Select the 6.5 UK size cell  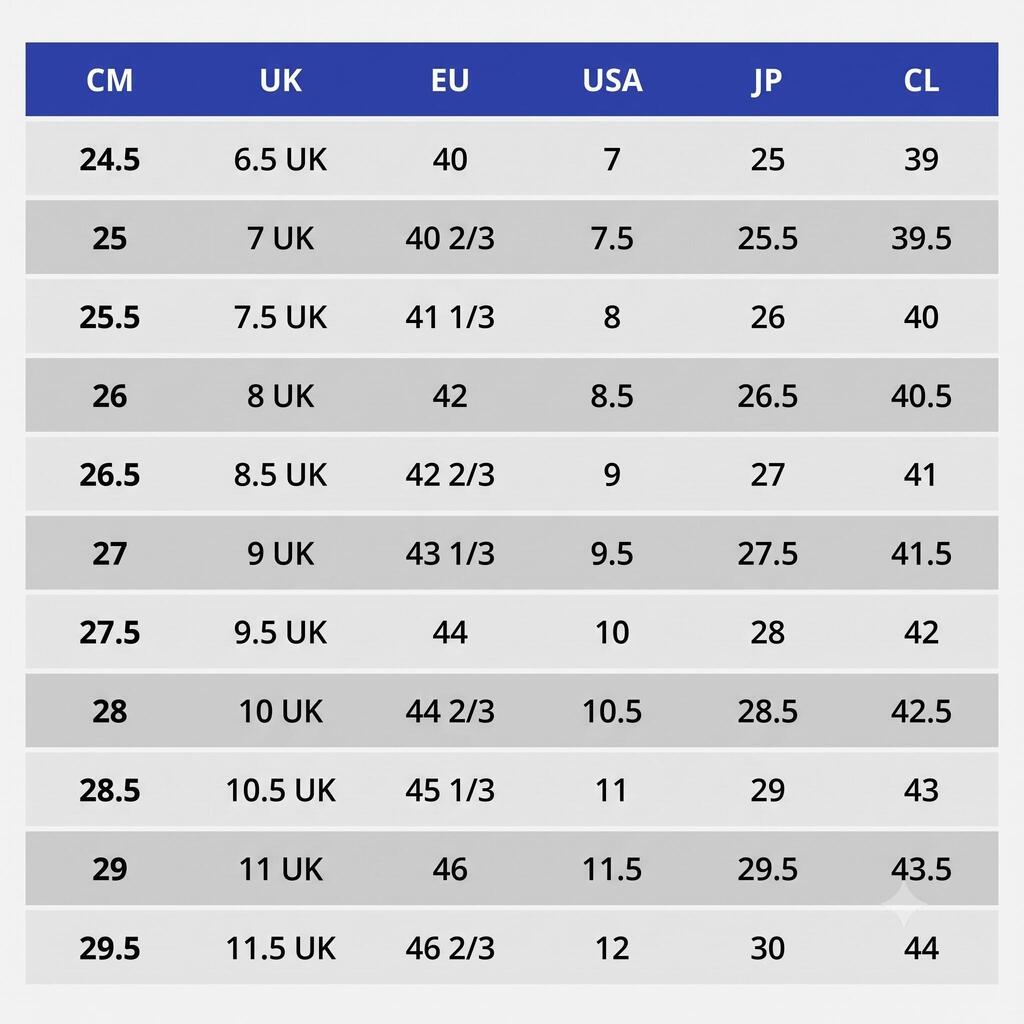(281, 159)
